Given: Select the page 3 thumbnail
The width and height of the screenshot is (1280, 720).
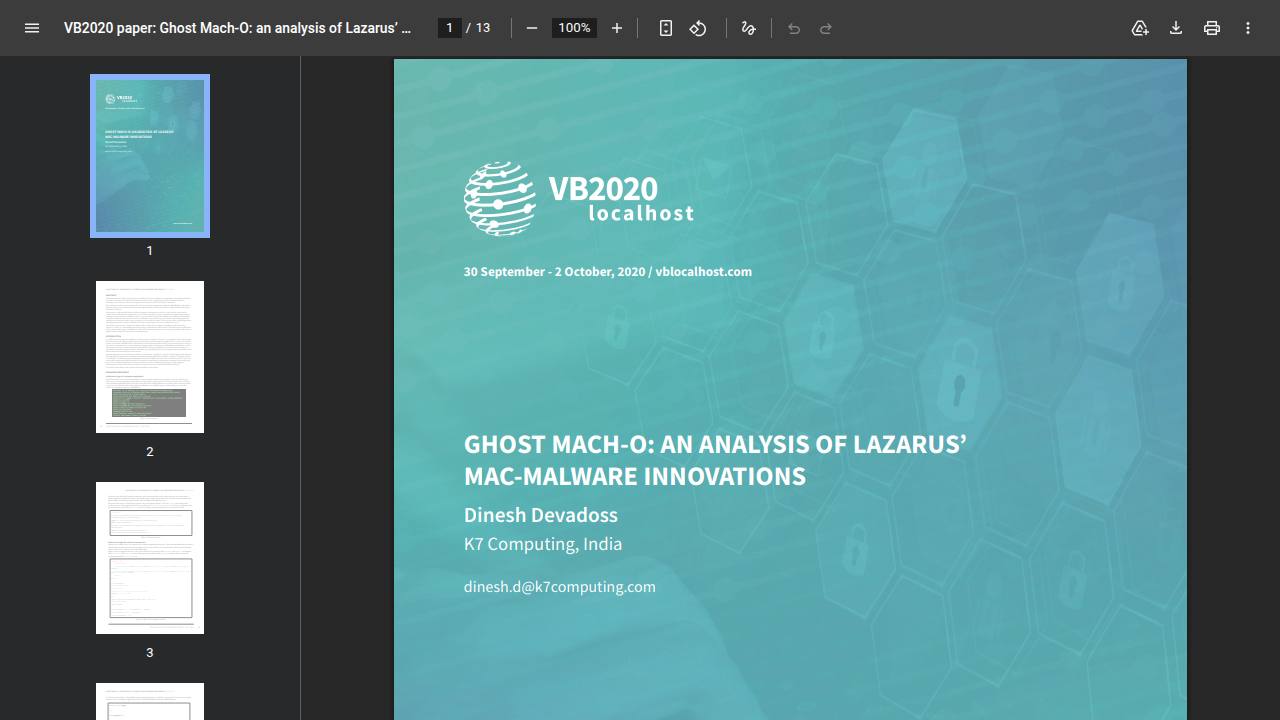Looking at the screenshot, I should (x=150, y=558).
